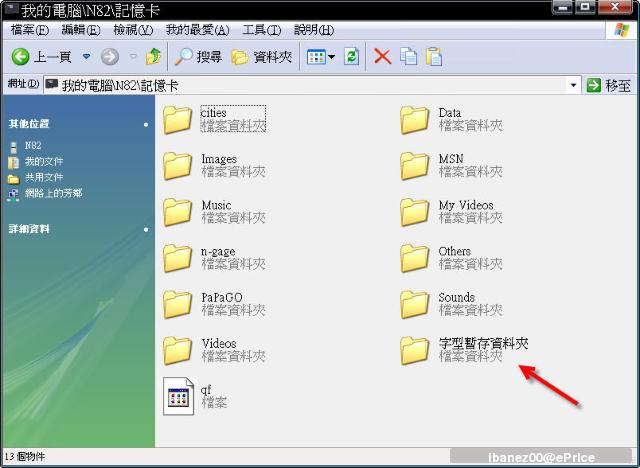The width and height of the screenshot is (640, 468).
Task: Expand the 詳細資料 panel section
Action: tap(145, 229)
